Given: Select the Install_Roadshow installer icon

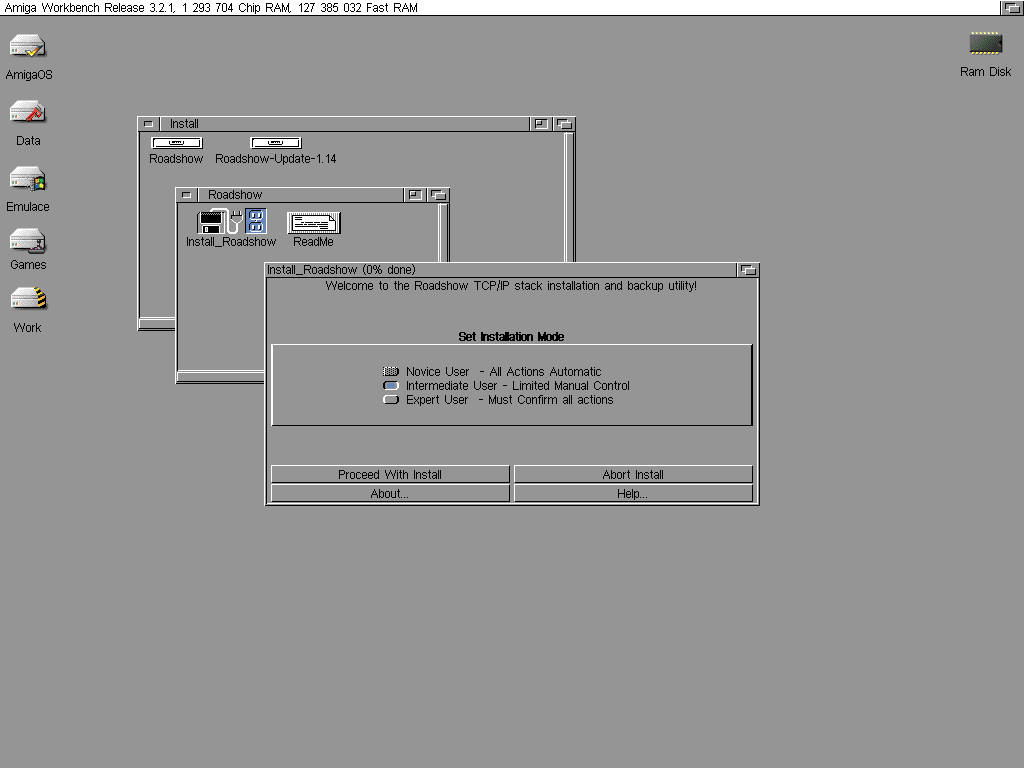Looking at the screenshot, I should (x=231, y=222).
